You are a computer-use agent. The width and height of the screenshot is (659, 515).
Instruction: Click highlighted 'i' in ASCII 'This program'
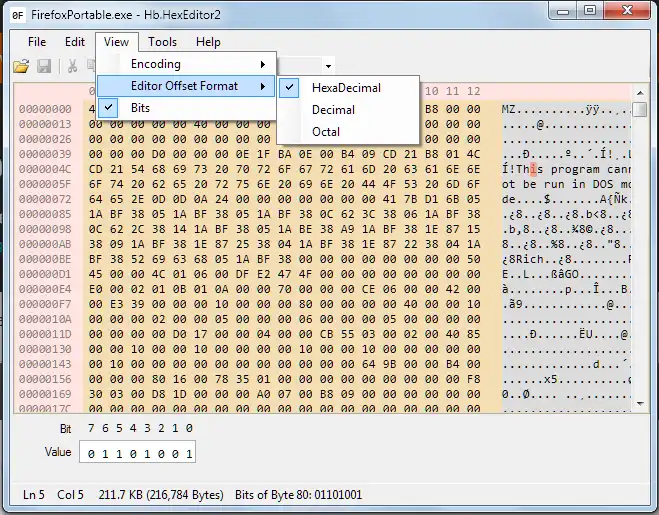[533, 169]
